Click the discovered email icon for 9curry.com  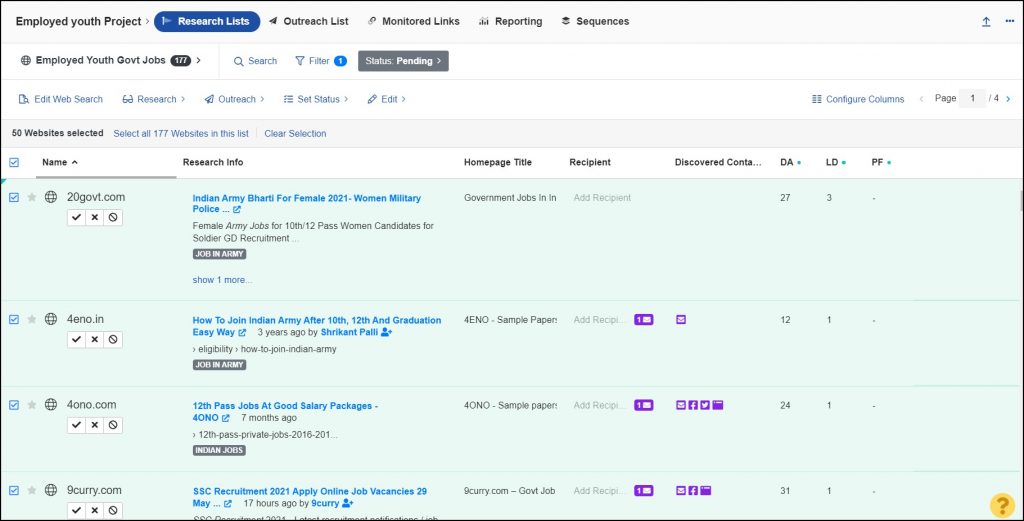pyautogui.click(x=681, y=490)
